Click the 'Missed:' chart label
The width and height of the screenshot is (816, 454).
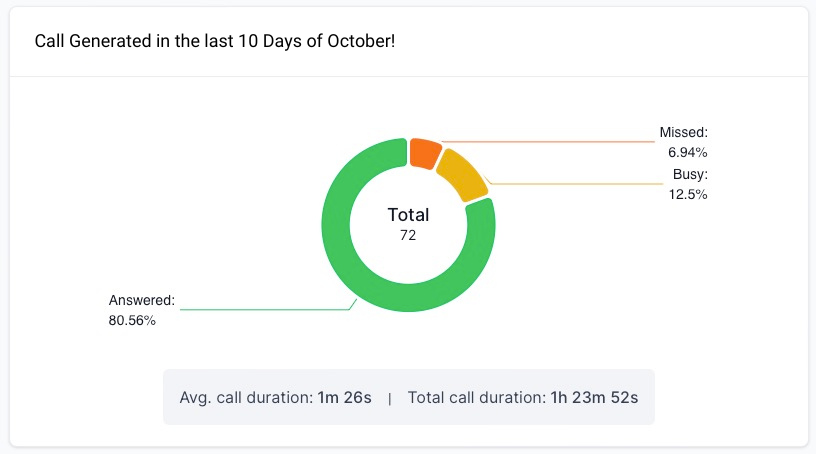(x=683, y=132)
